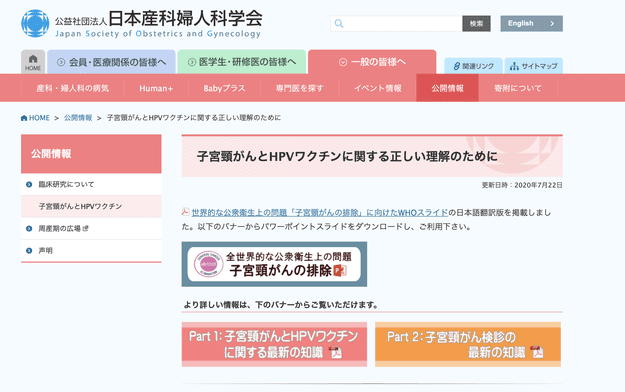Open the 会員・医療関係の皆様へ tab

[x=111, y=62]
